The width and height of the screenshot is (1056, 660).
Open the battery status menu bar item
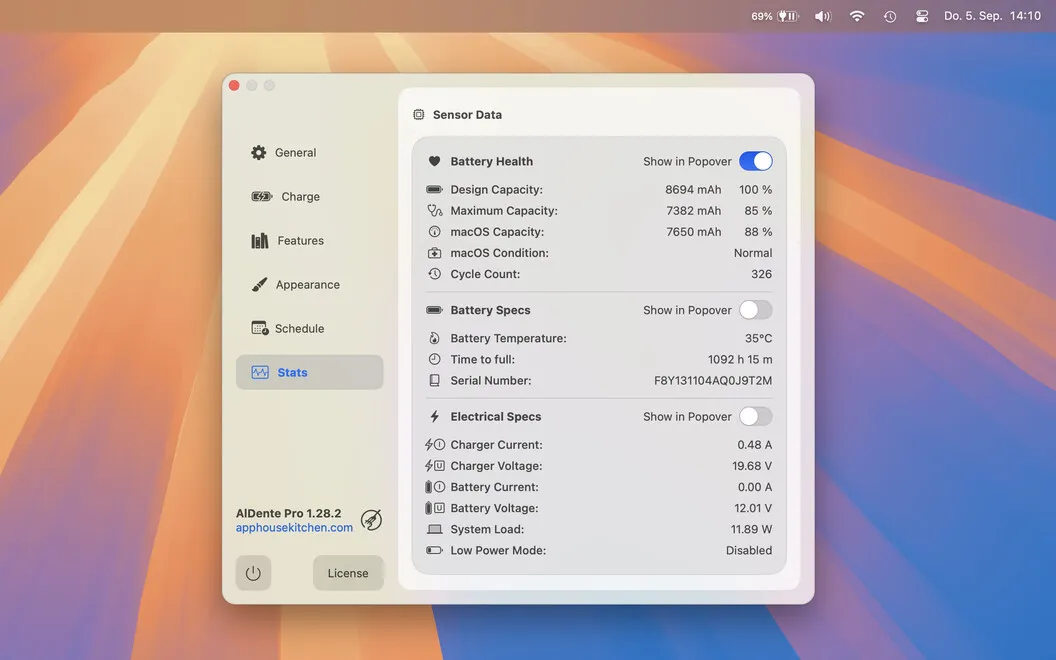click(x=775, y=16)
